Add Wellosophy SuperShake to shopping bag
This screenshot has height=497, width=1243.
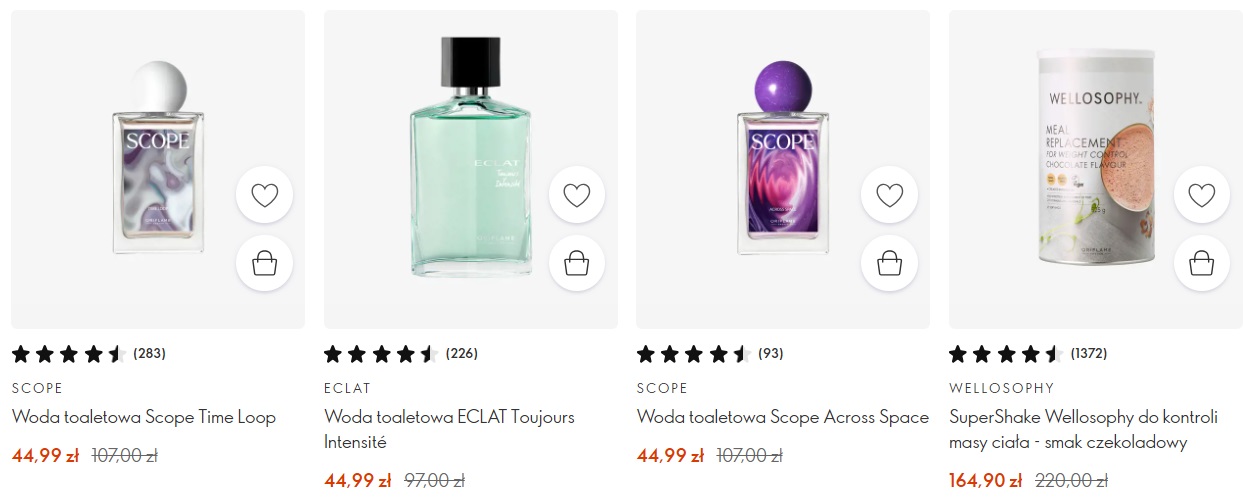point(1201,263)
